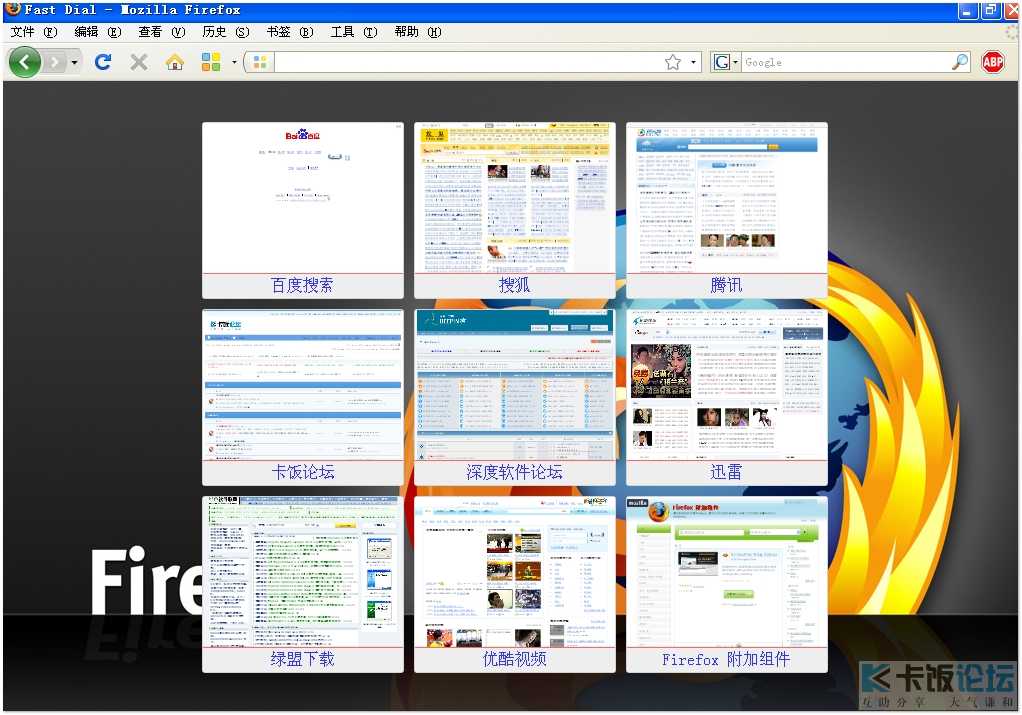Screen dimensions: 1022x715
Task: Click the 卡饭论坛 title link
Action: click(302, 473)
